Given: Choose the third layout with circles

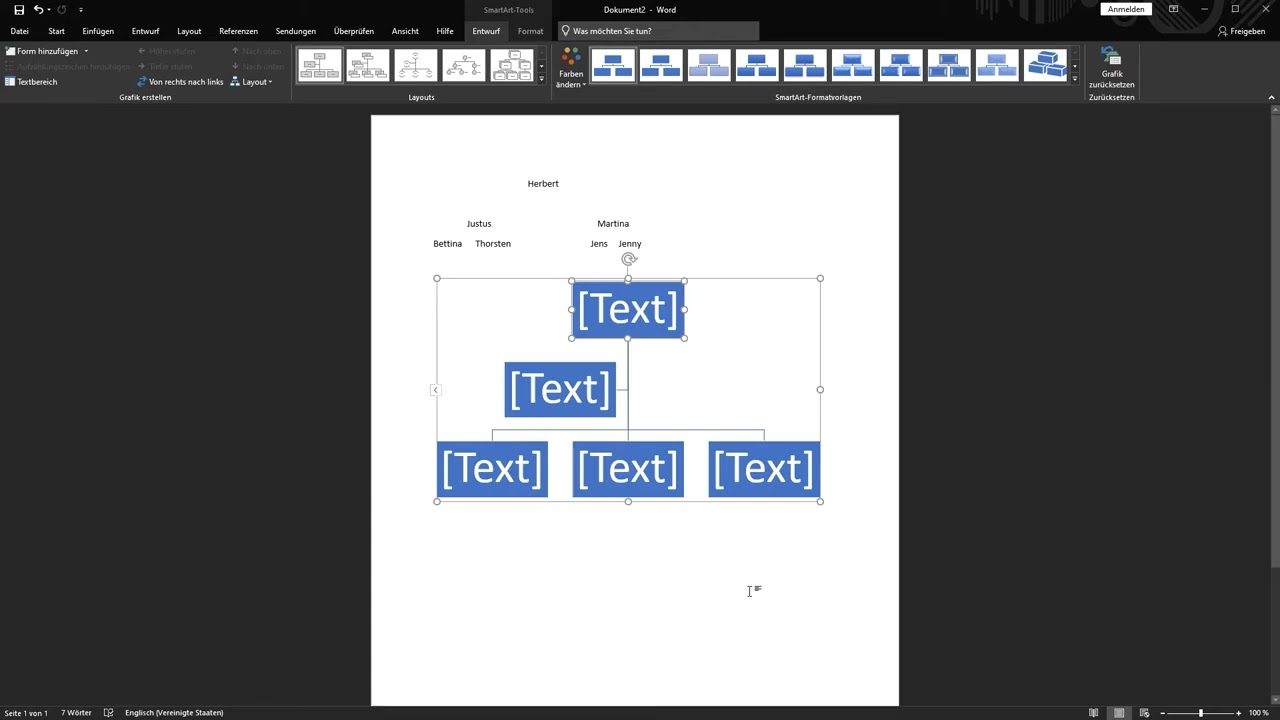Looking at the screenshot, I should coord(416,66).
